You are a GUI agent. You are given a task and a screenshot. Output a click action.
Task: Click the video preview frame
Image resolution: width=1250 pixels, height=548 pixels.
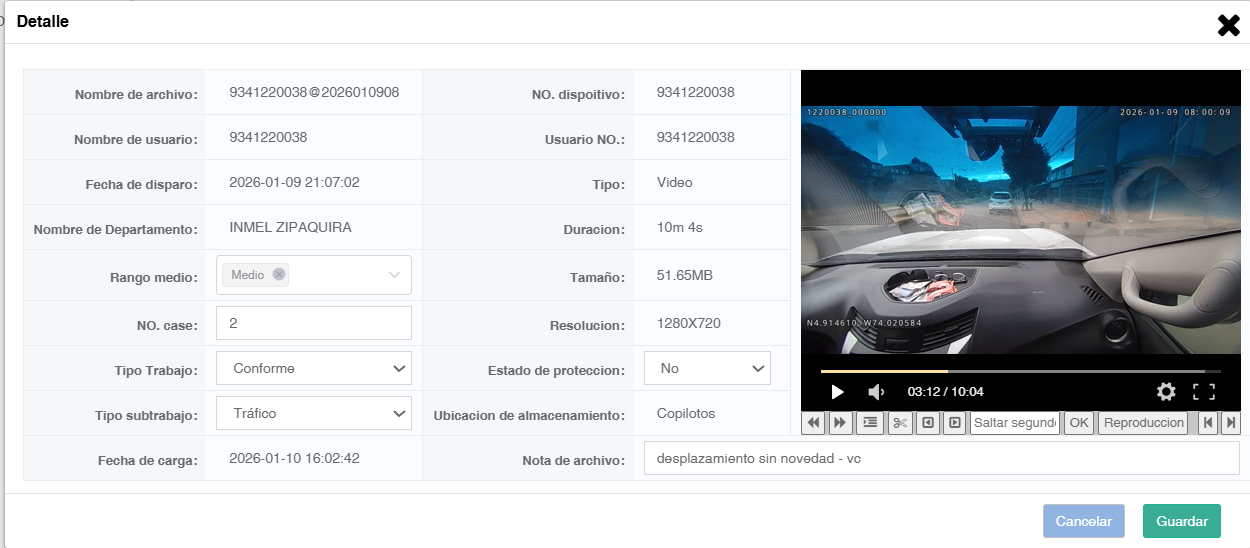pos(1021,229)
